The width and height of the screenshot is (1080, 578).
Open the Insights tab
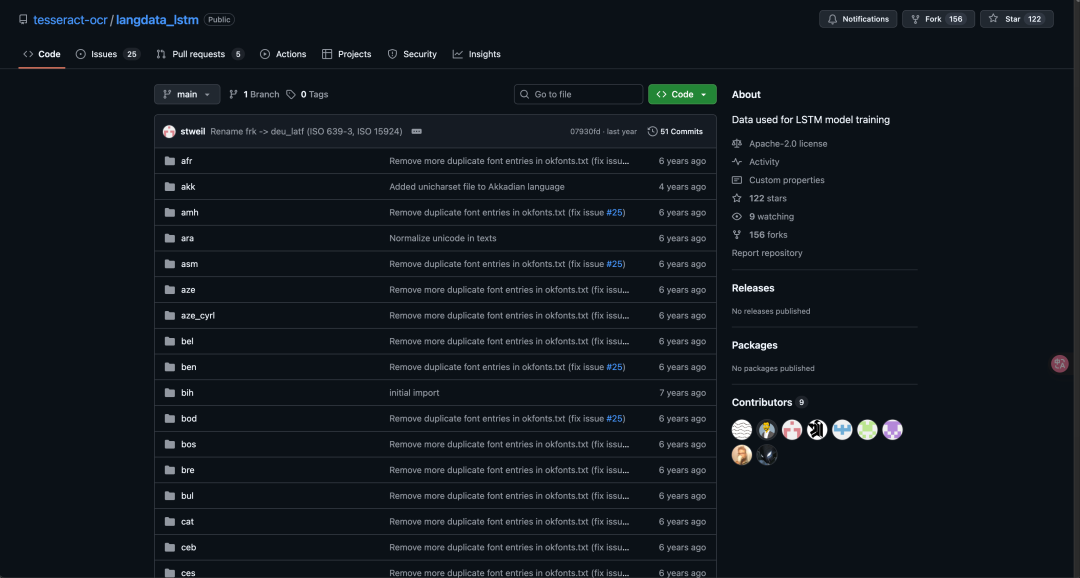pos(477,54)
